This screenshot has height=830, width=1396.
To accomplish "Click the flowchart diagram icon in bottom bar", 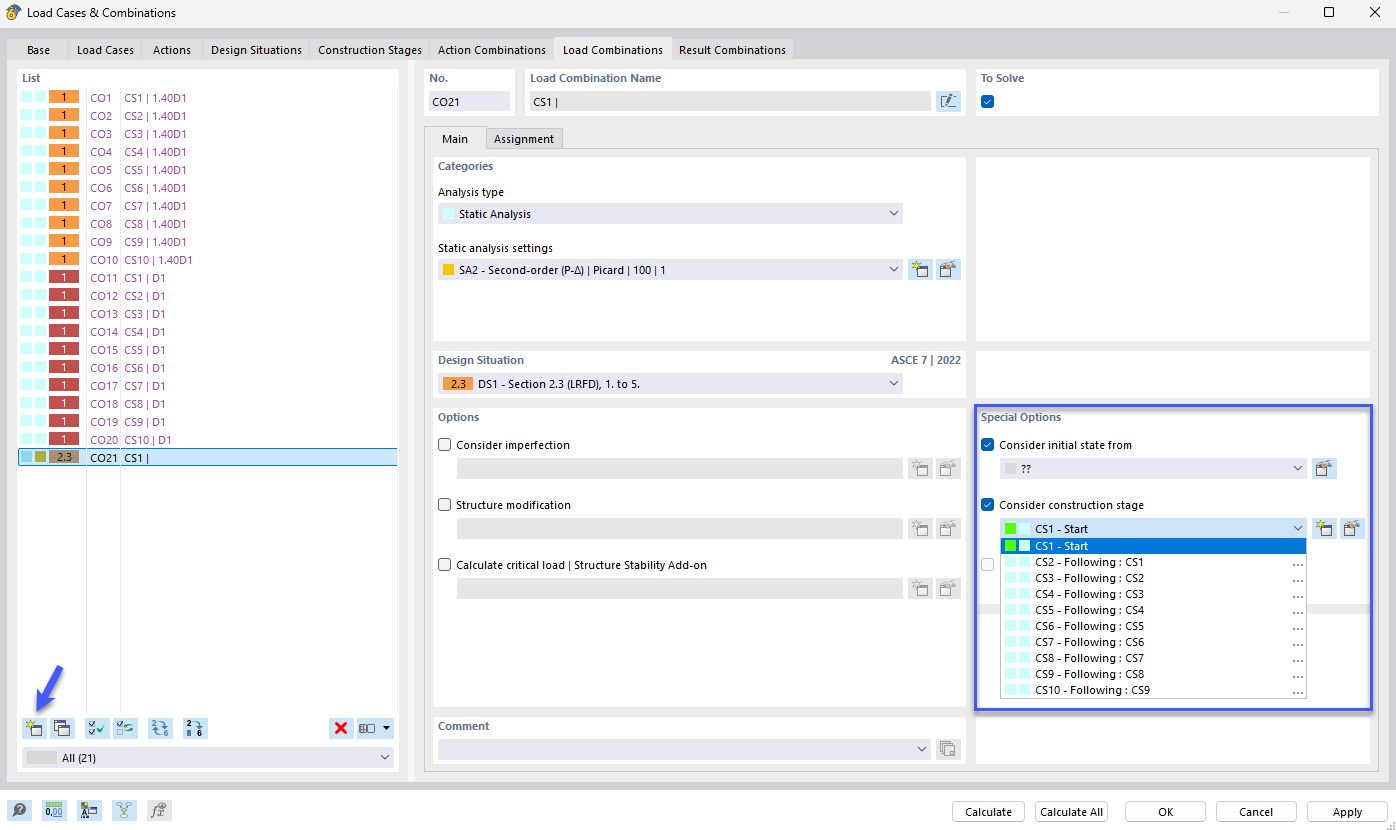I will [x=124, y=811].
